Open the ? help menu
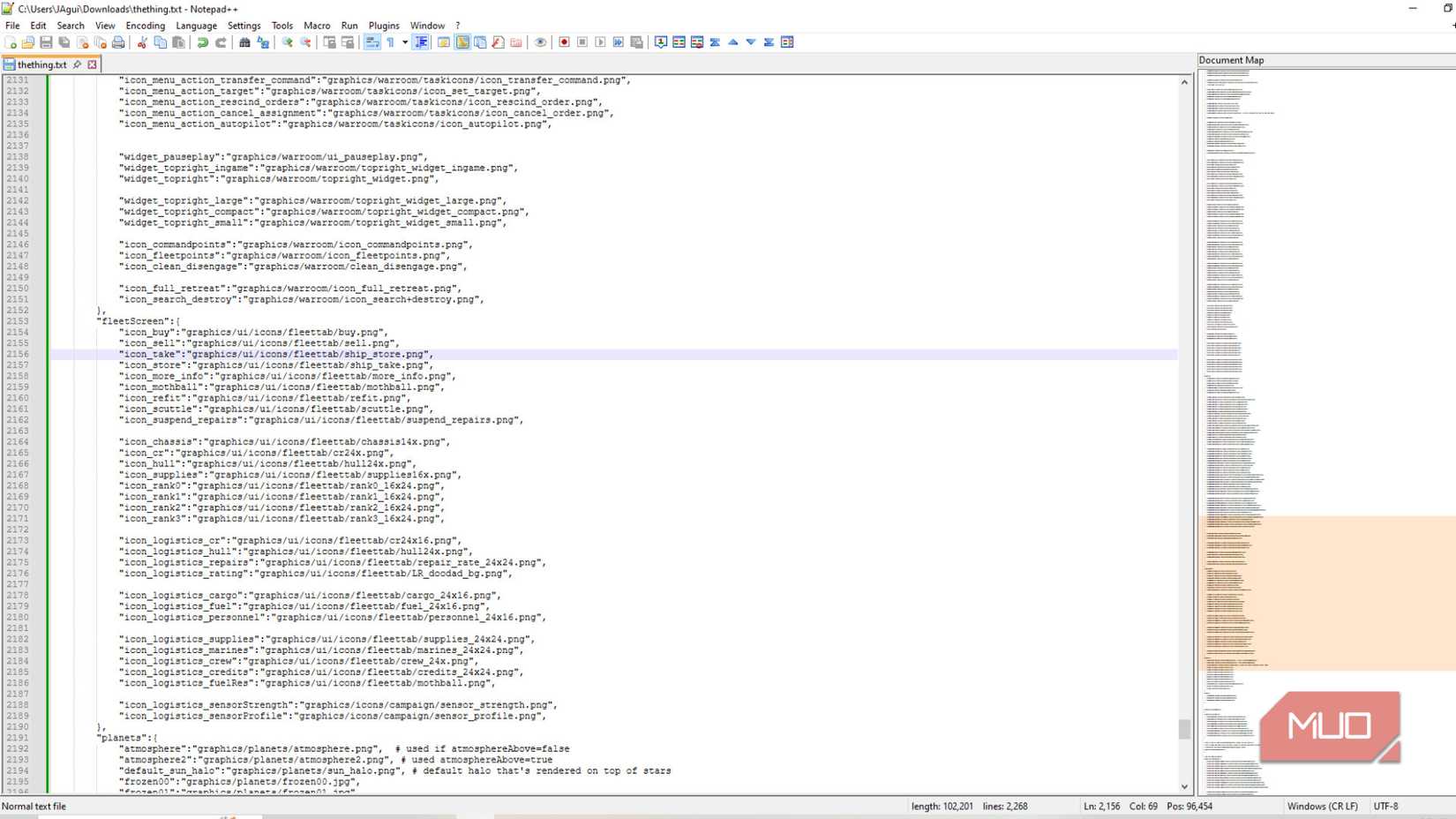Screen dimensions: 1456x819 click(x=457, y=26)
